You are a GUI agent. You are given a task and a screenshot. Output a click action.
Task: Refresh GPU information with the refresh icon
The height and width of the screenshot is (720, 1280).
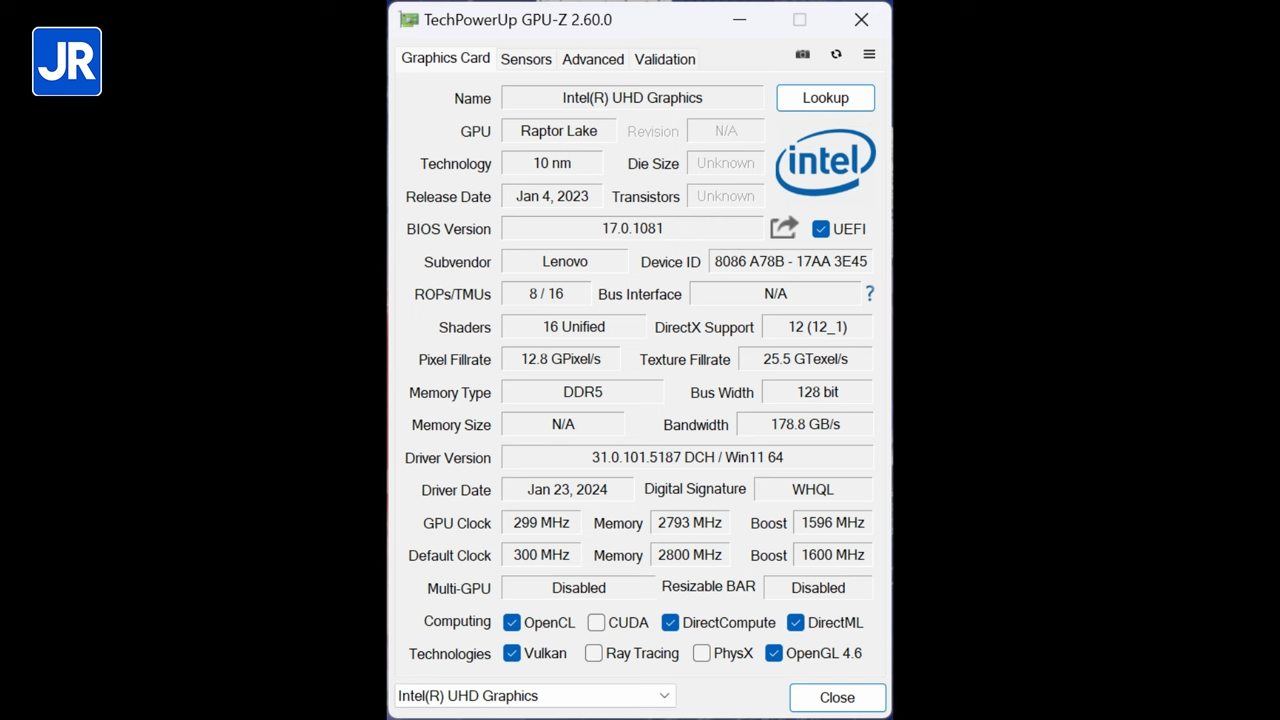tap(836, 54)
